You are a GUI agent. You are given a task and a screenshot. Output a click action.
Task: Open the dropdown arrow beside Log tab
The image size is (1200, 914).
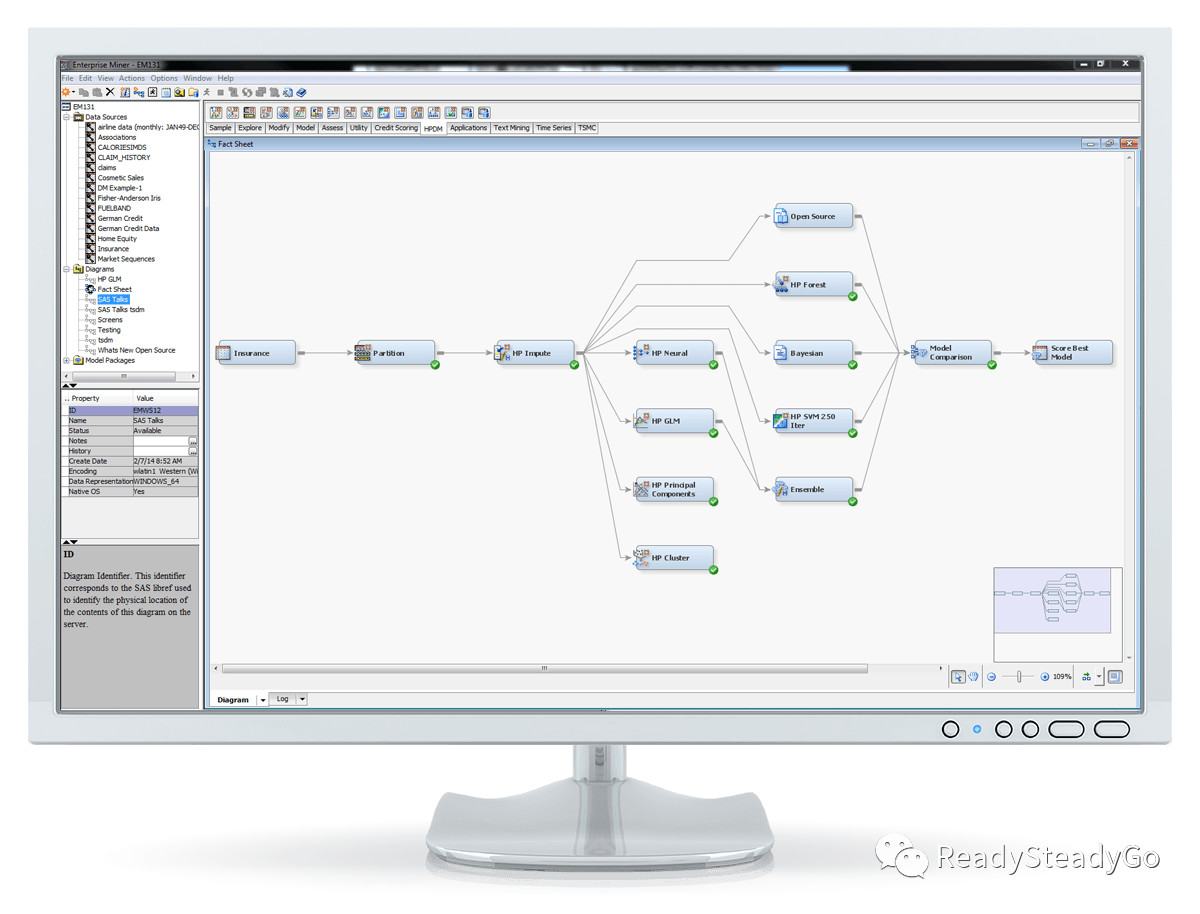coord(302,700)
